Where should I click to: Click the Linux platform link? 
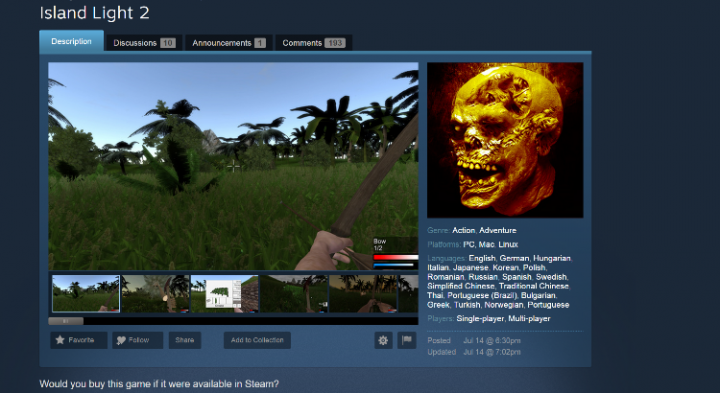(508, 245)
